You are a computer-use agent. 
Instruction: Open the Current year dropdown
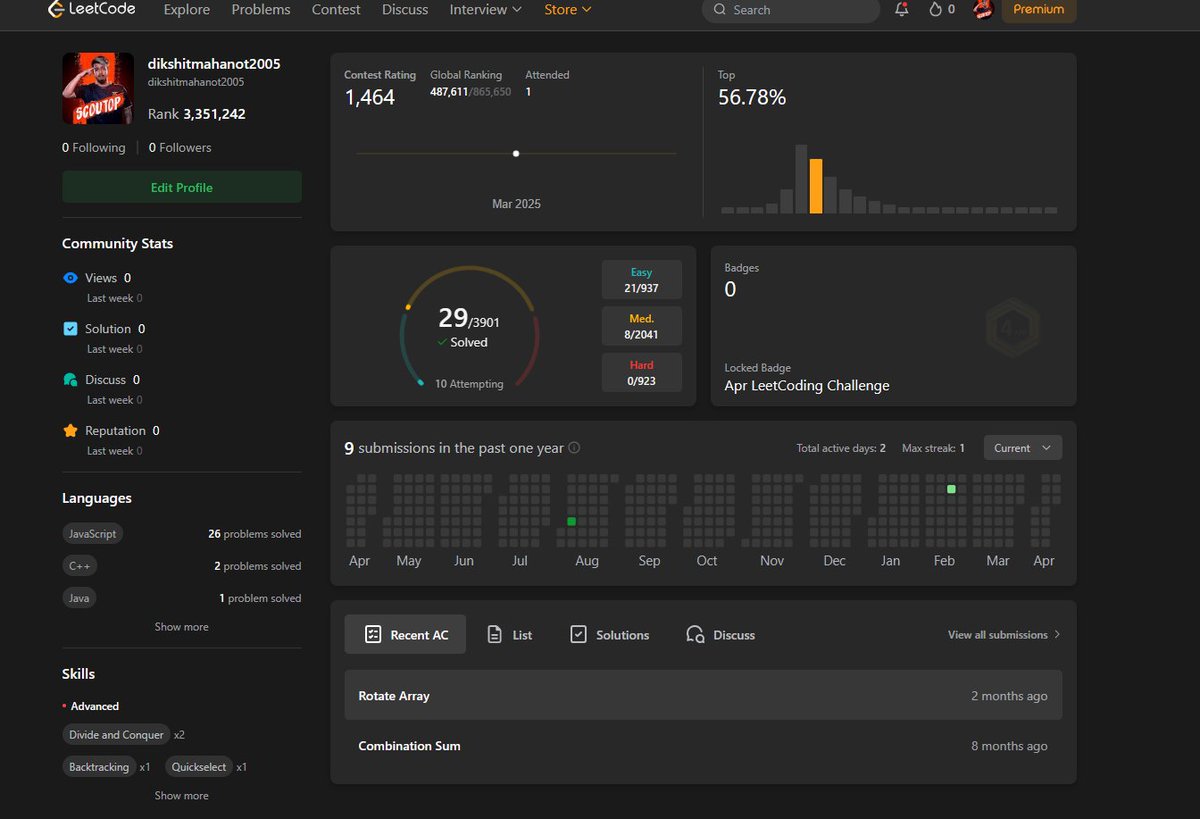(x=1023, y=448)
